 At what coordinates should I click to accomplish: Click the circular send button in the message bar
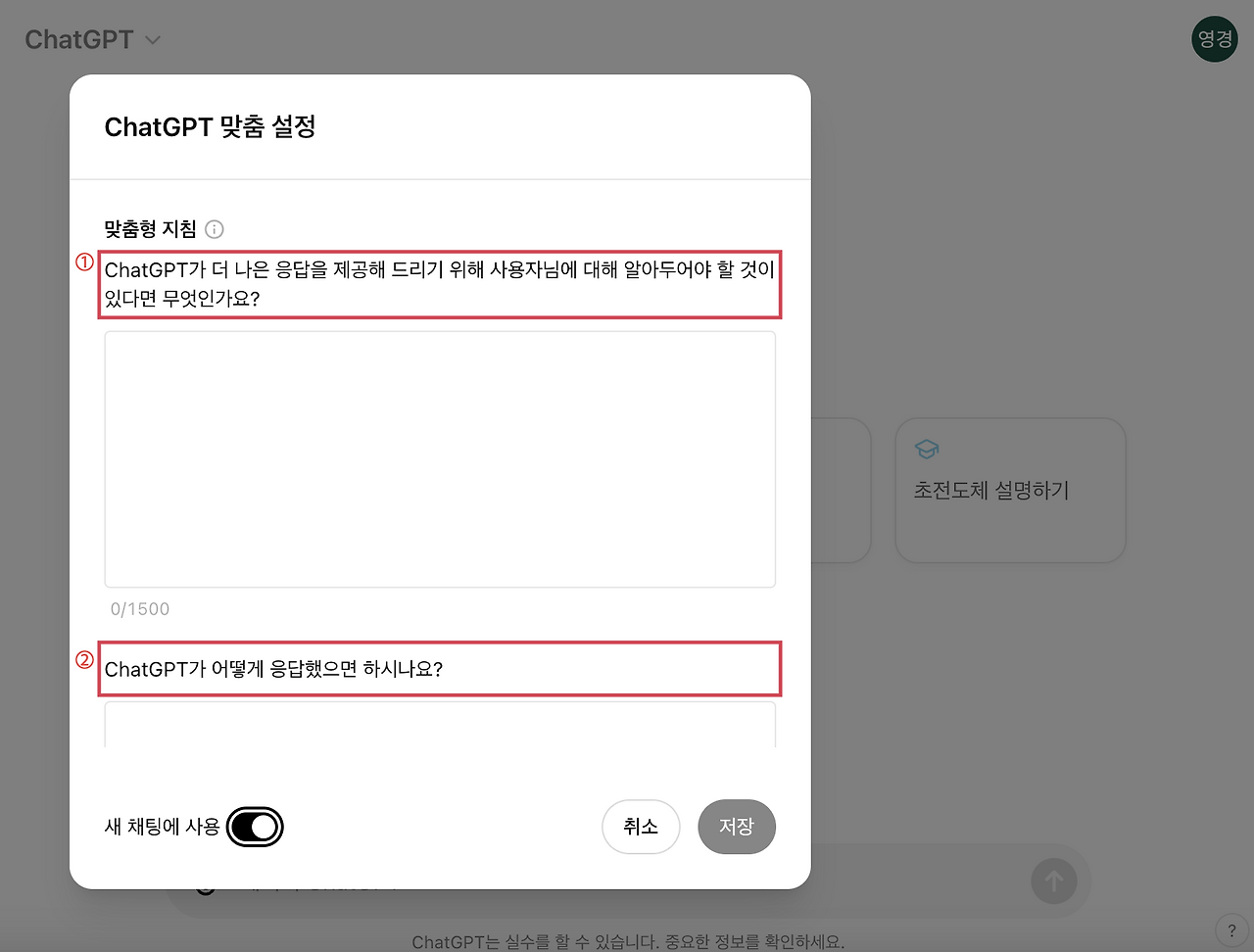(1055, 881)
